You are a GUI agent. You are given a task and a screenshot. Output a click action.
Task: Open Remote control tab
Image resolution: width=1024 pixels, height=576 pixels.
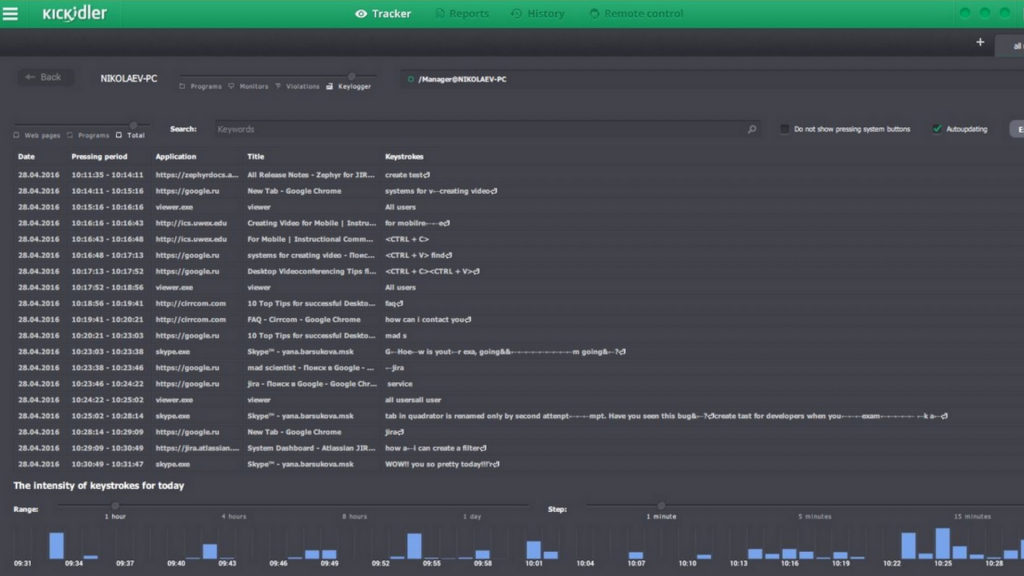[636, 14]
